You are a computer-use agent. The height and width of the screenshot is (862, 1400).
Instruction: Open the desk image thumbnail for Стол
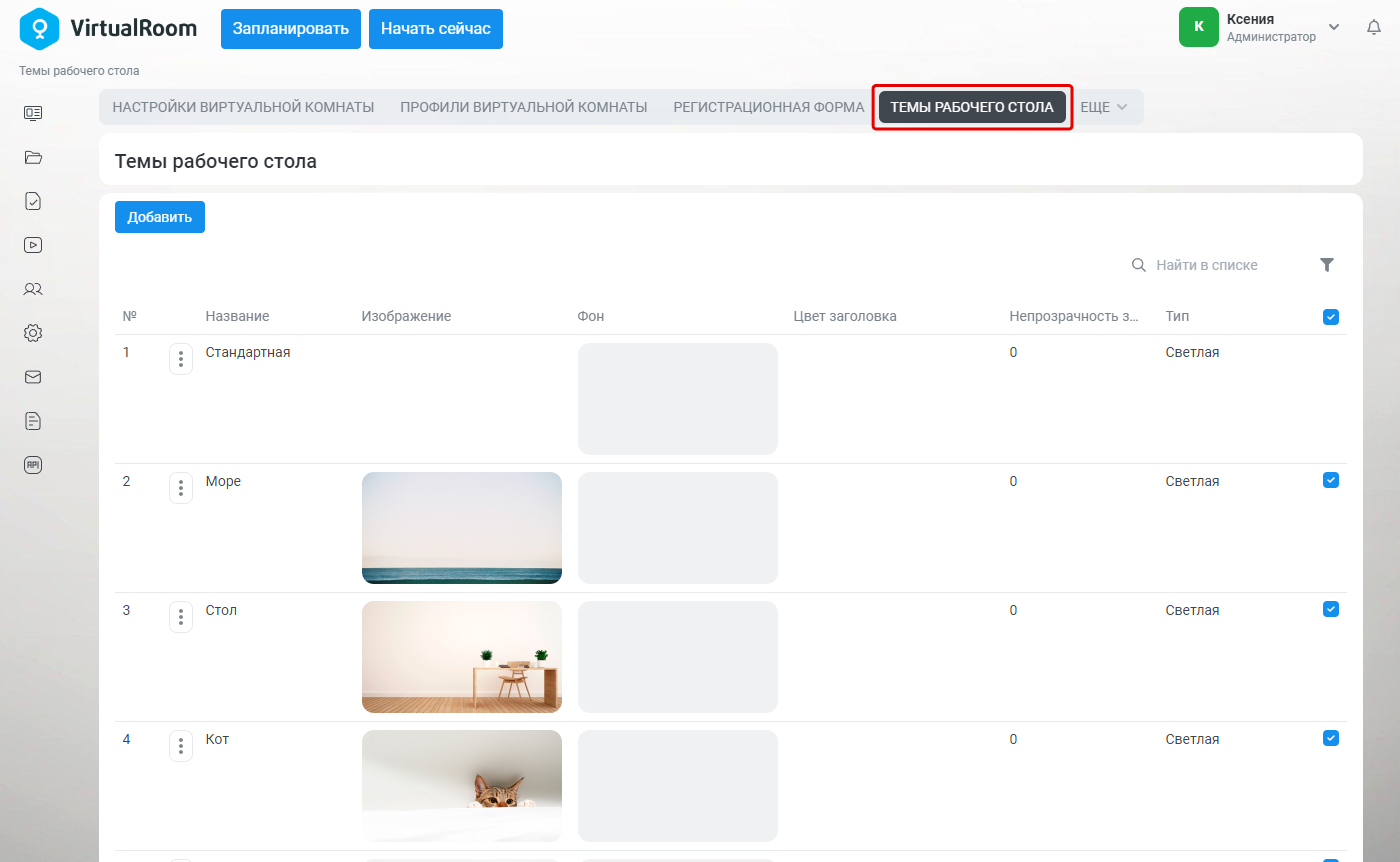coord(462,657)
